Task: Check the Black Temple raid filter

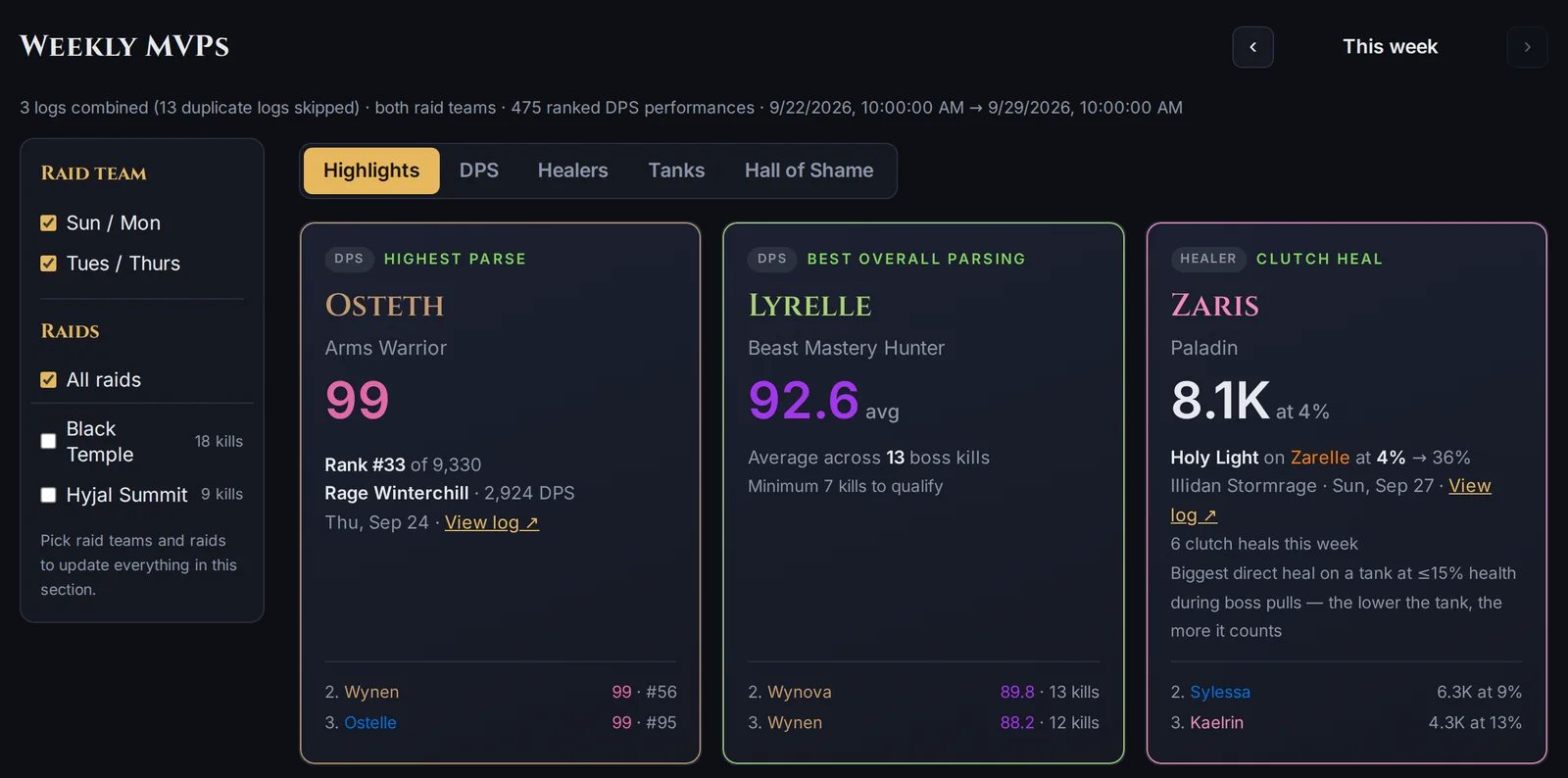Action: (x=48, y=441)
